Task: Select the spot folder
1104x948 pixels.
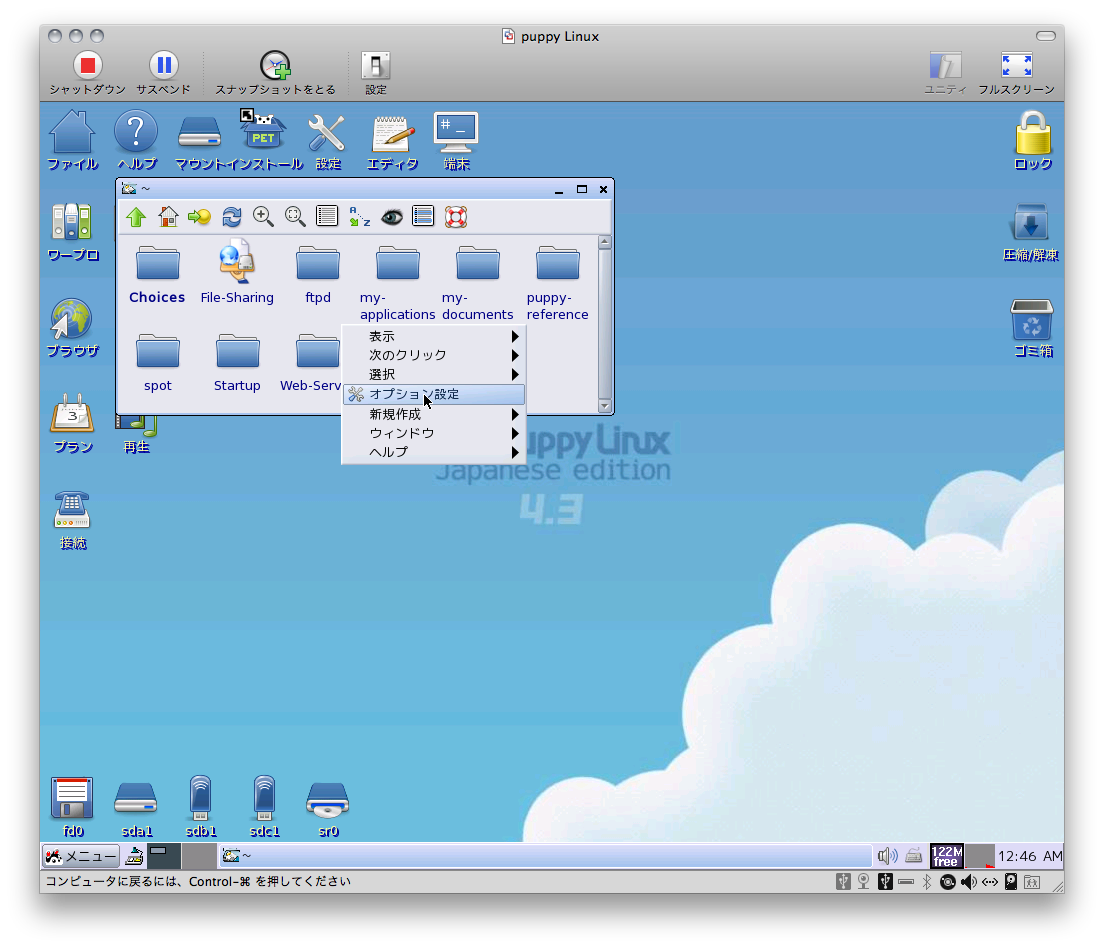Action: click(x=158, y=363)
